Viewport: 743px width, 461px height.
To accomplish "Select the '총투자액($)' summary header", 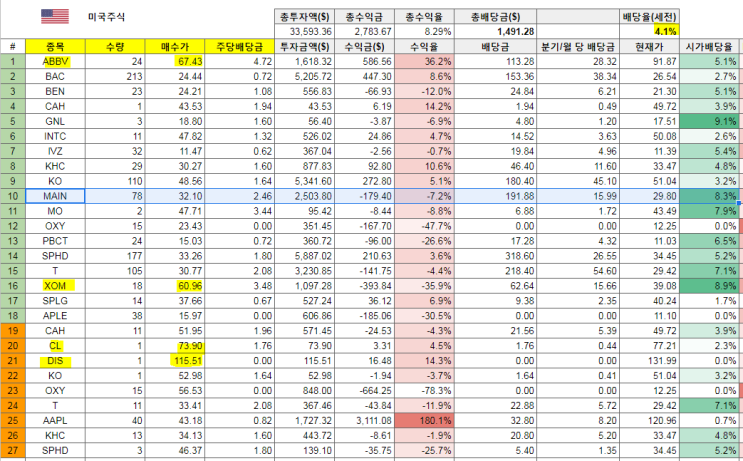I will coord(305,17).
